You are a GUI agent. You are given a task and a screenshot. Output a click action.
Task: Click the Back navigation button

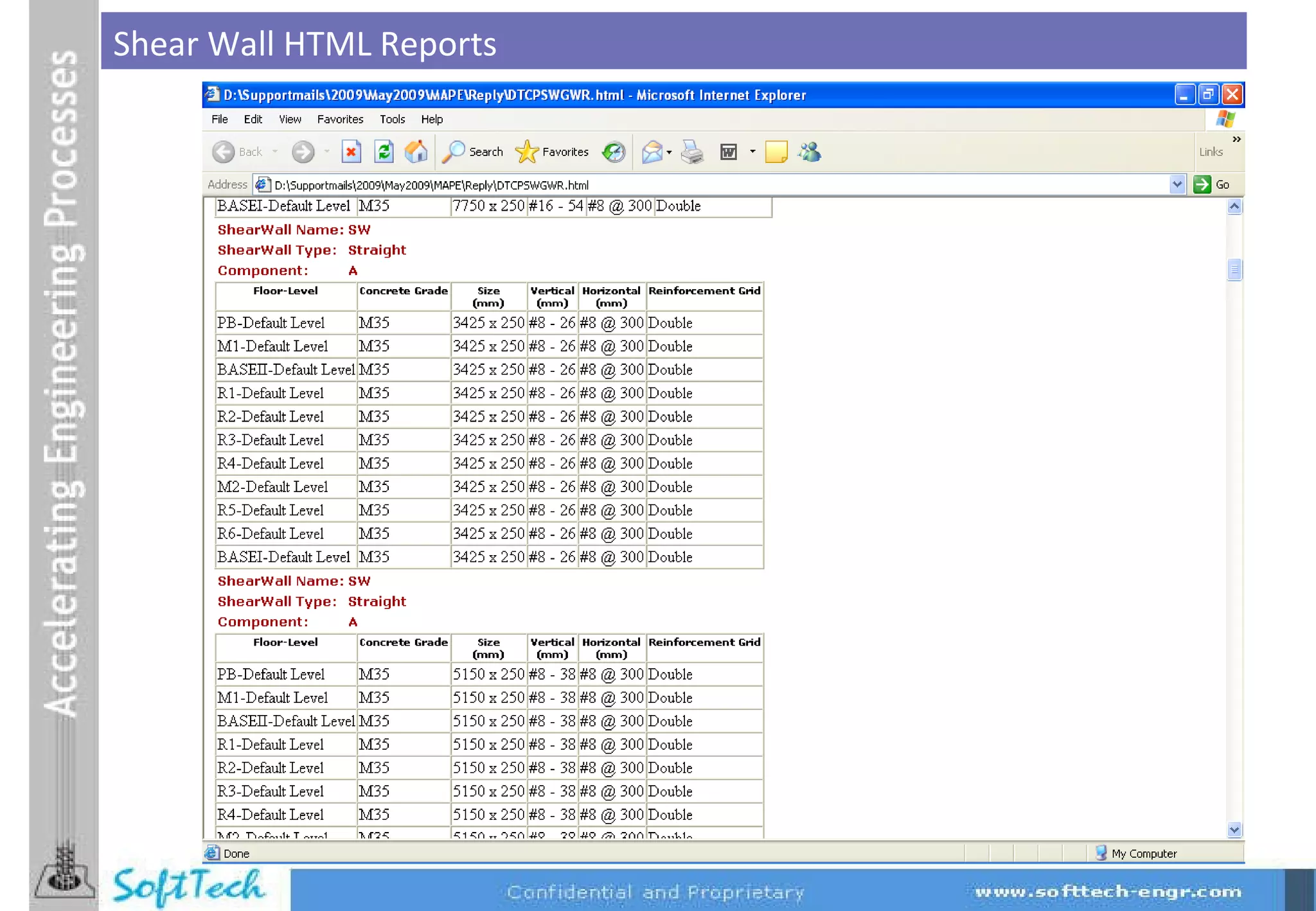point(237,152)
